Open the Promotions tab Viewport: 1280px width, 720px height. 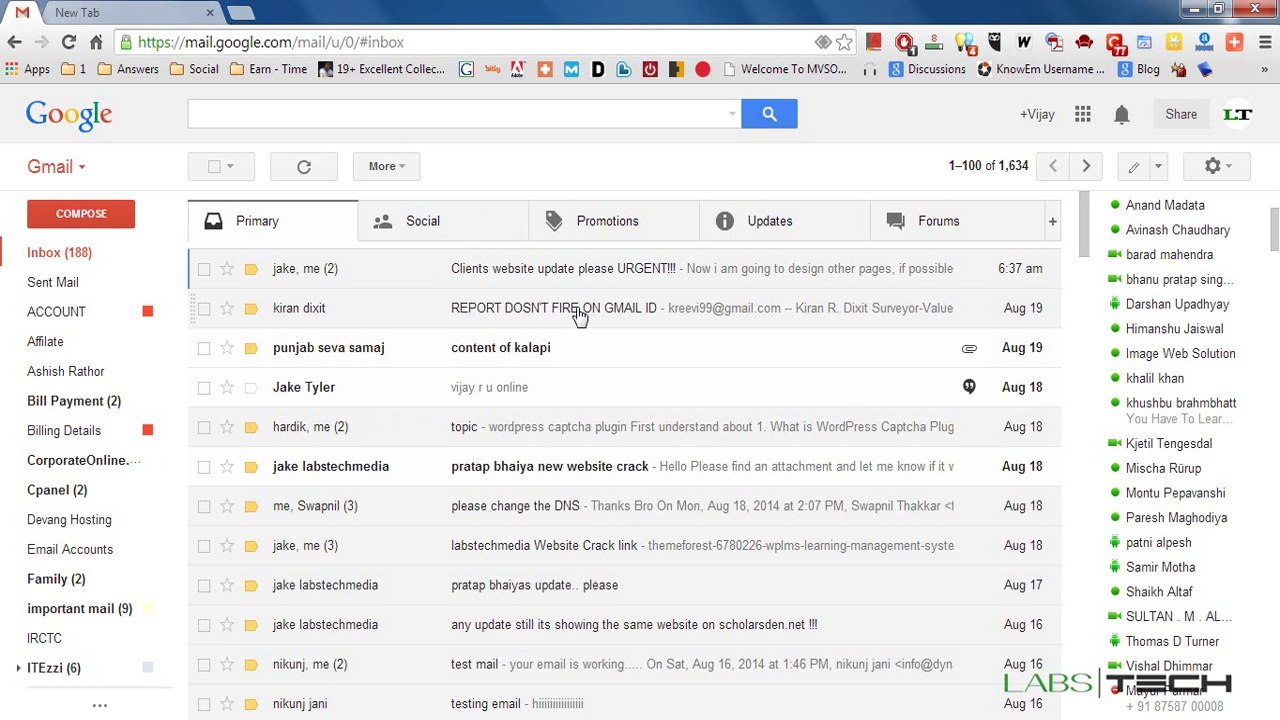point(614,221)
